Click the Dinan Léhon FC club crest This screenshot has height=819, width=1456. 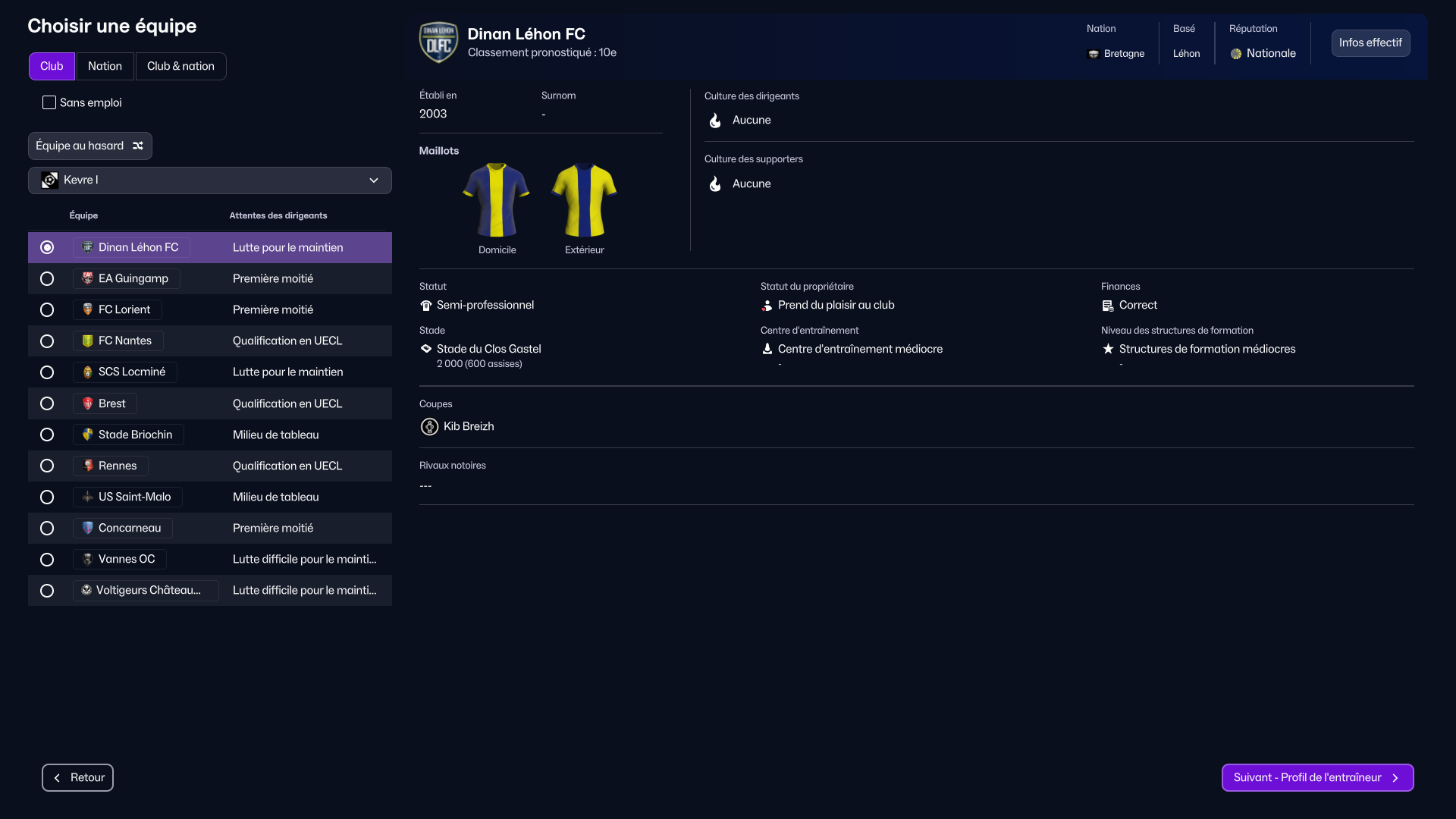438,42
